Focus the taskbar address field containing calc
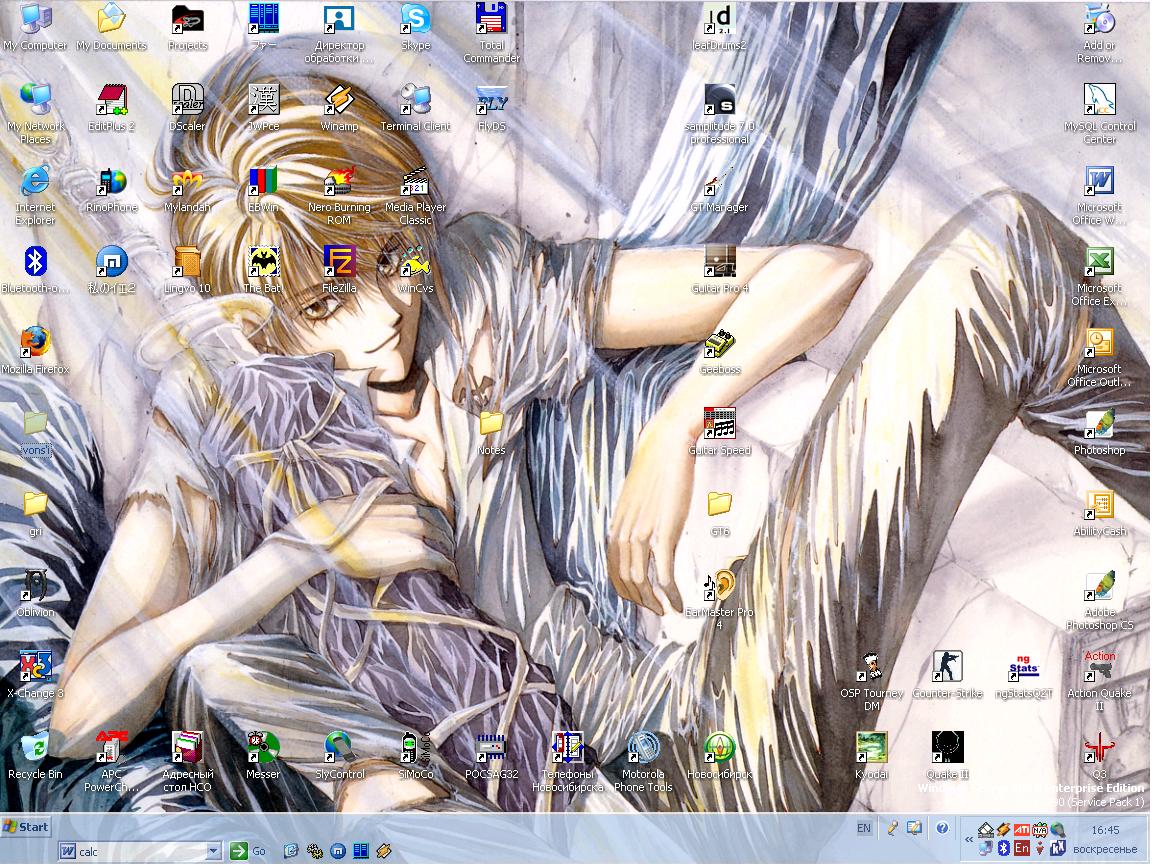The width and height of the screenshot is (1152, 864). pyautogui.click(x=140, y=852)
